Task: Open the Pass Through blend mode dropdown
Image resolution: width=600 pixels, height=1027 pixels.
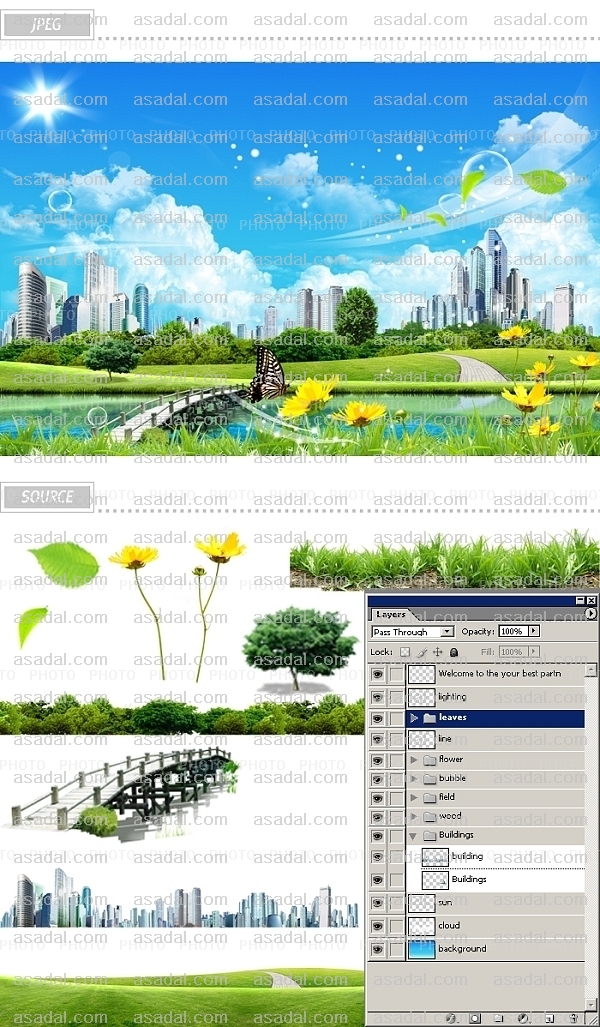Action: coord(447,632)
